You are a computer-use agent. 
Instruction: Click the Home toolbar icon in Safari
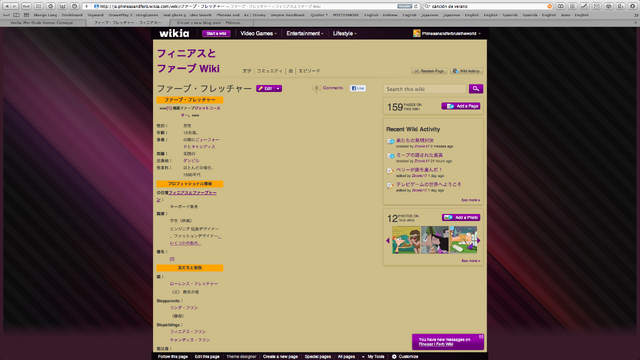[51, 6]
